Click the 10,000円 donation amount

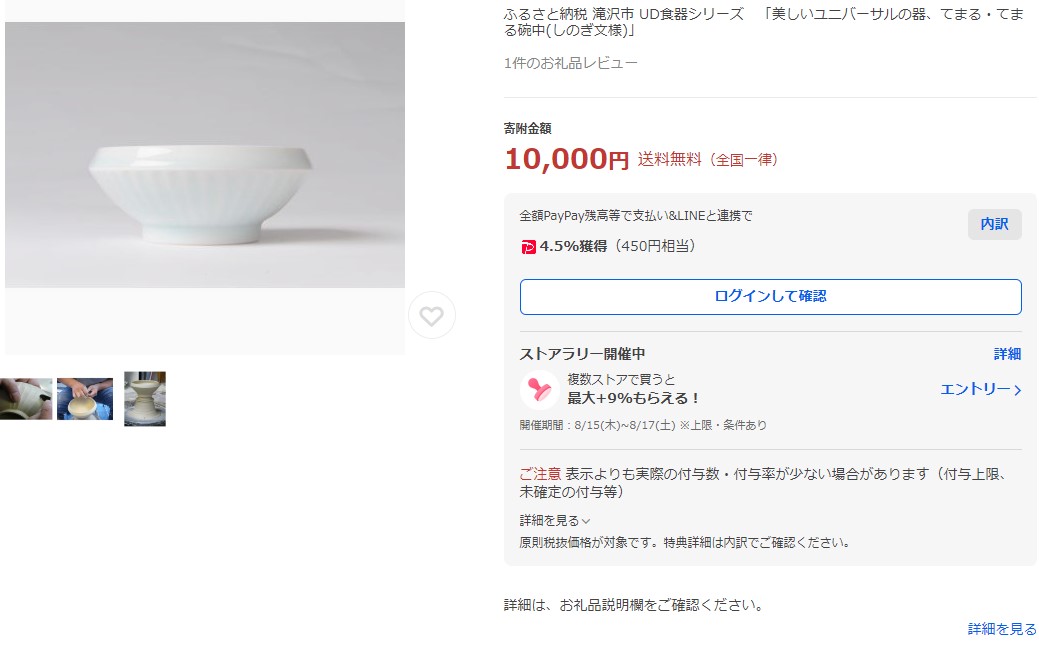566,159
